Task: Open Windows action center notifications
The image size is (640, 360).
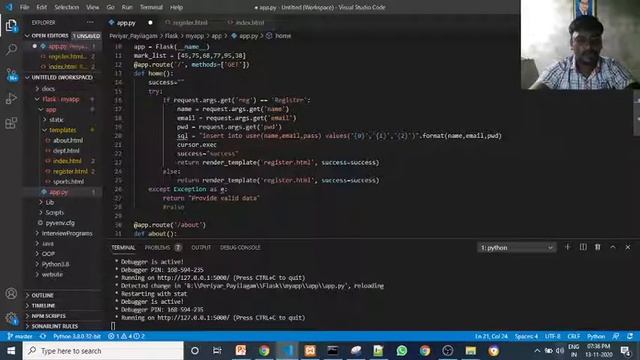Action: click(625, 351)
